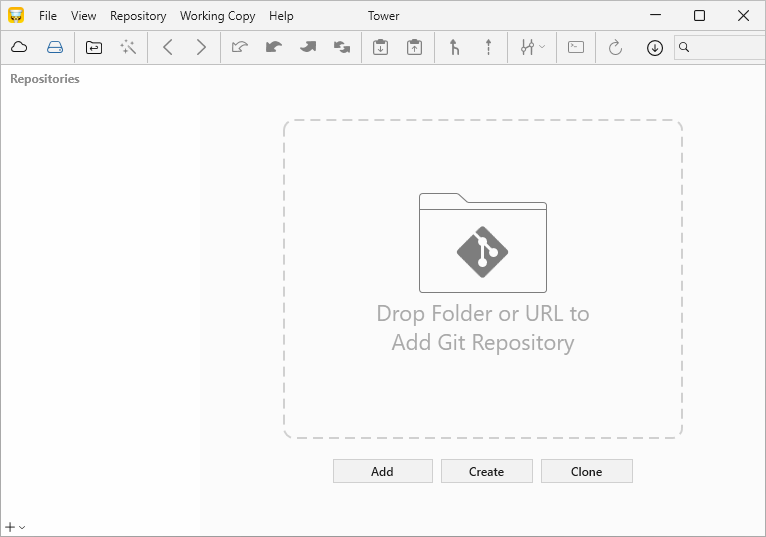Screen dimensions: 766x537
Task: Click the Quick Open icon
Action: pyautogui.click(x=93, y=47)
